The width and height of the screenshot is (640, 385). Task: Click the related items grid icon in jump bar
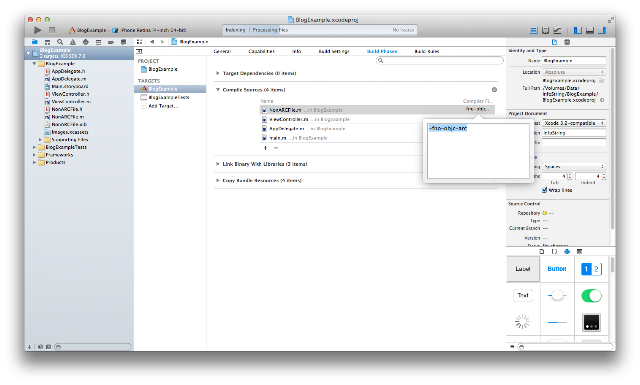click(140, 42)
